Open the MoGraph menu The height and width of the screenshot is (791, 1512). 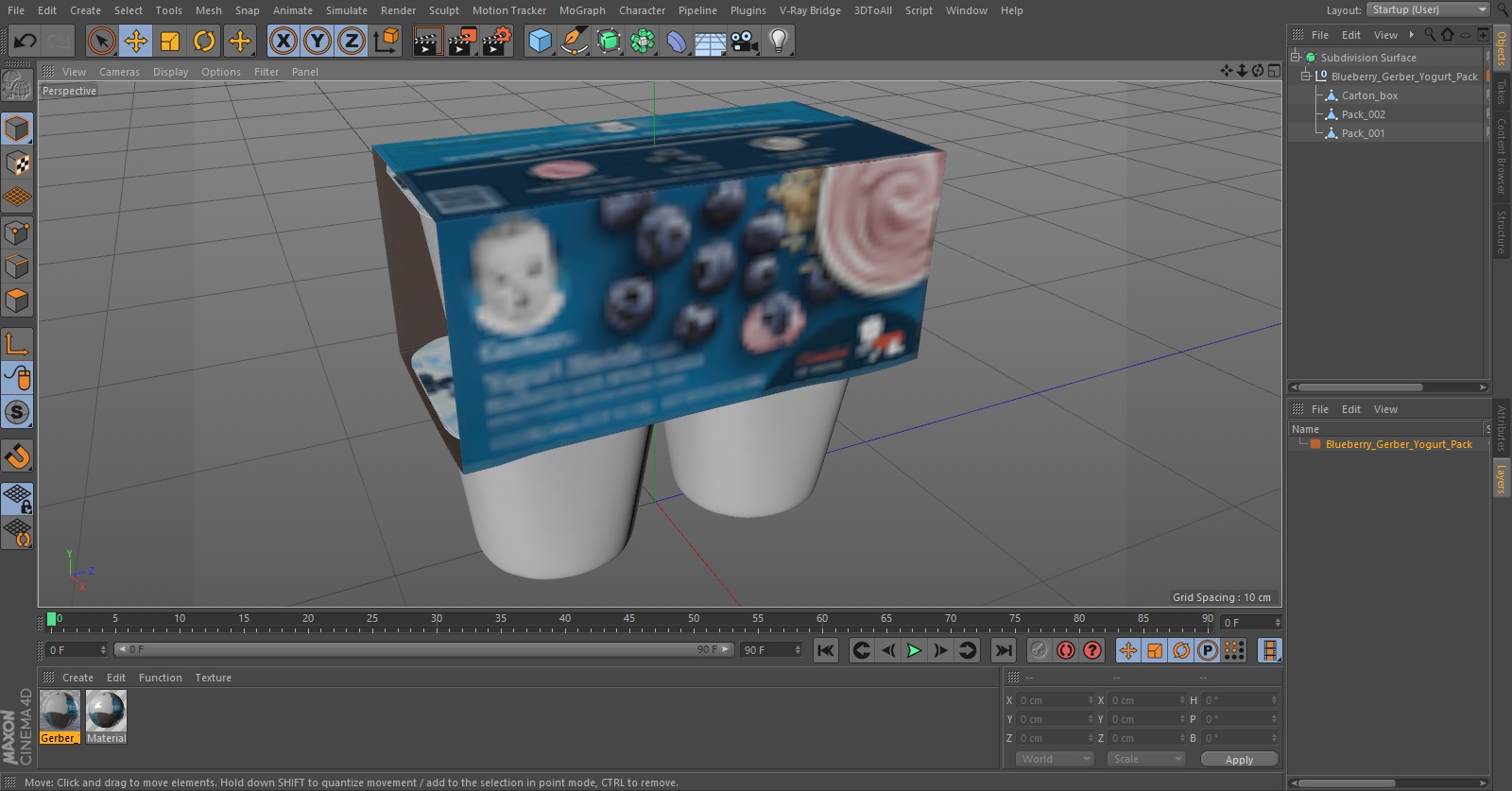point(582,10)
